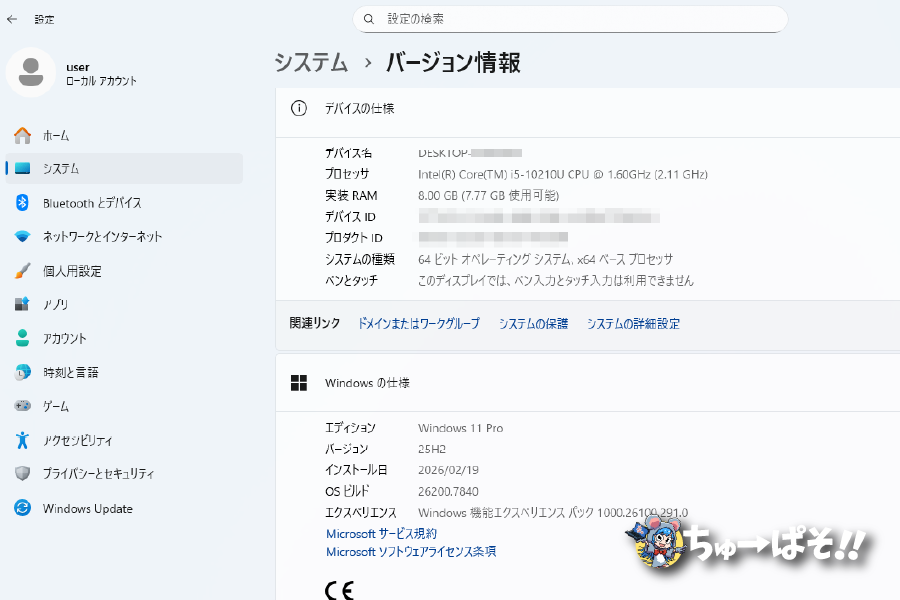Click the personalization paintbrush icon
900x600 pixels.
tap(22, 270)
